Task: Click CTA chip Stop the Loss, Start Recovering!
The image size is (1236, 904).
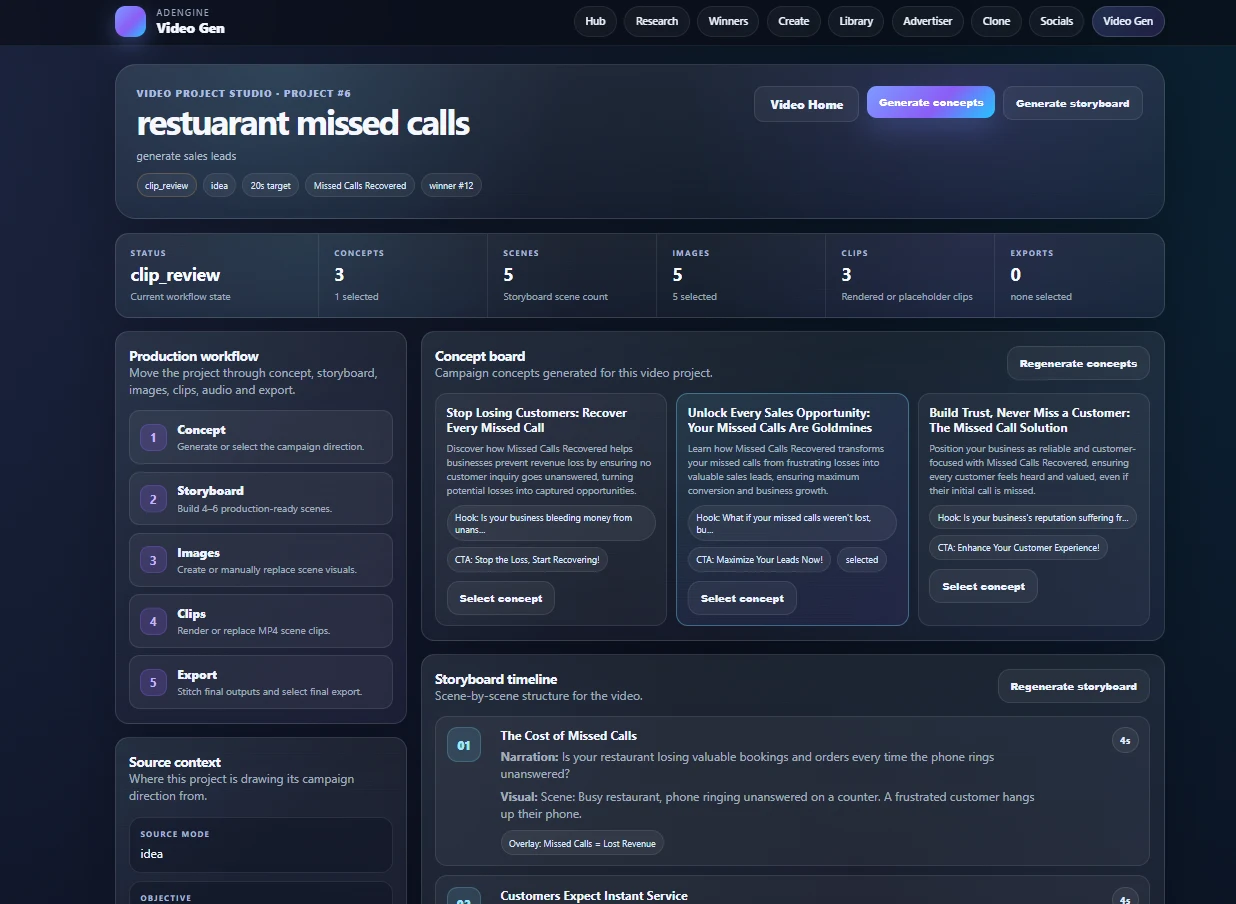Action: tap(527, 559)
